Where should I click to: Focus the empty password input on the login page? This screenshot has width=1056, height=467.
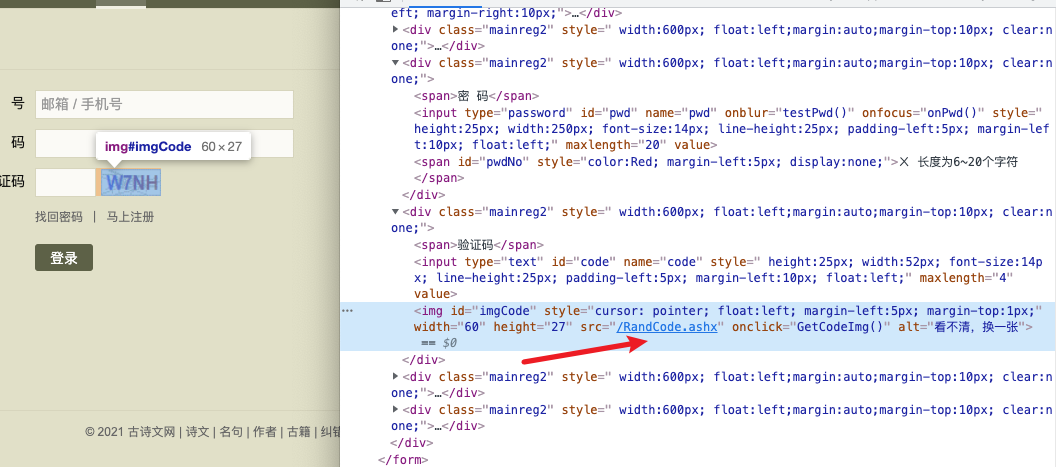click(164, 144)
